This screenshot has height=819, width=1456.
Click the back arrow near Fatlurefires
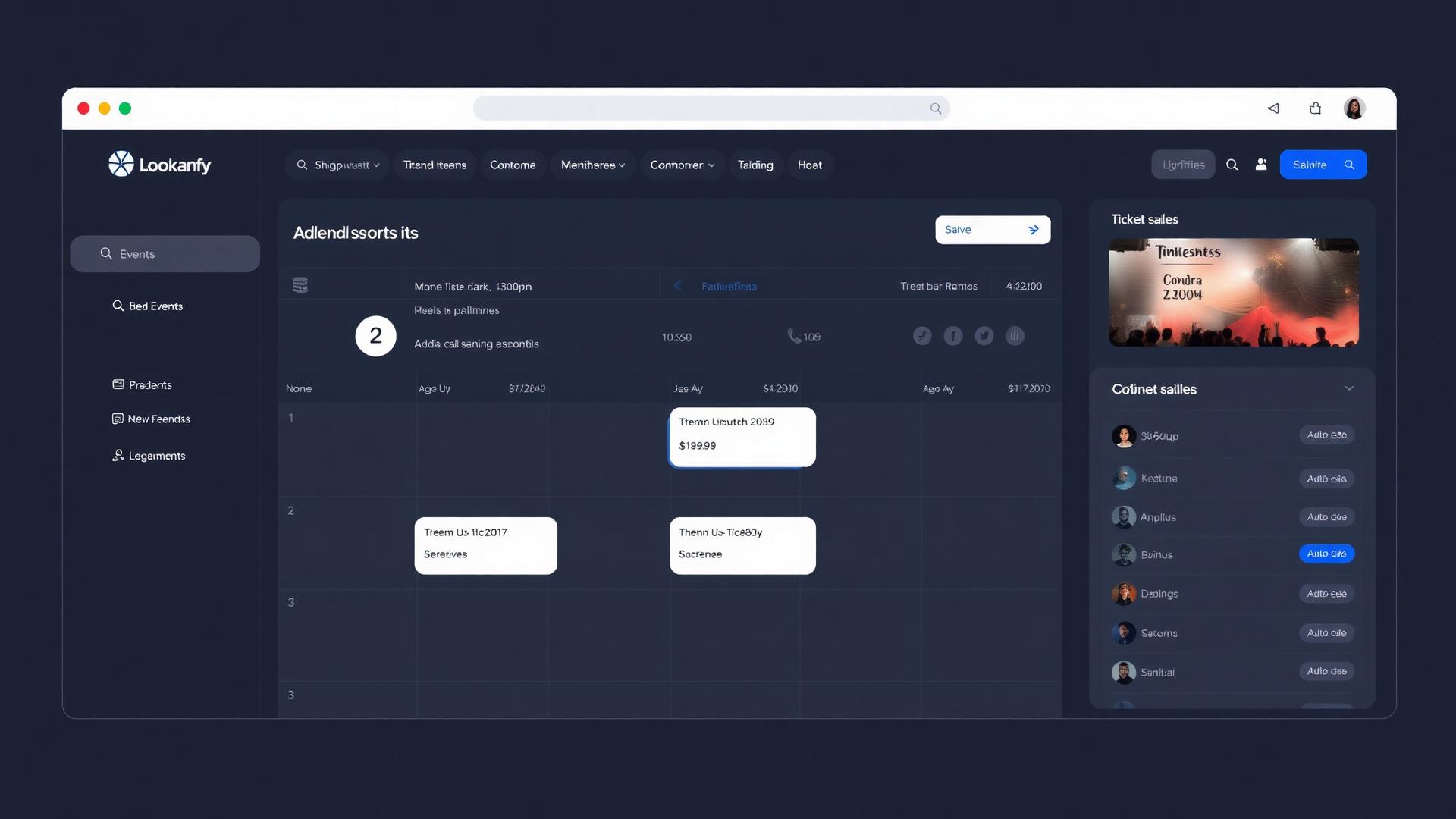pyautogui.click(x=678, y=286)
